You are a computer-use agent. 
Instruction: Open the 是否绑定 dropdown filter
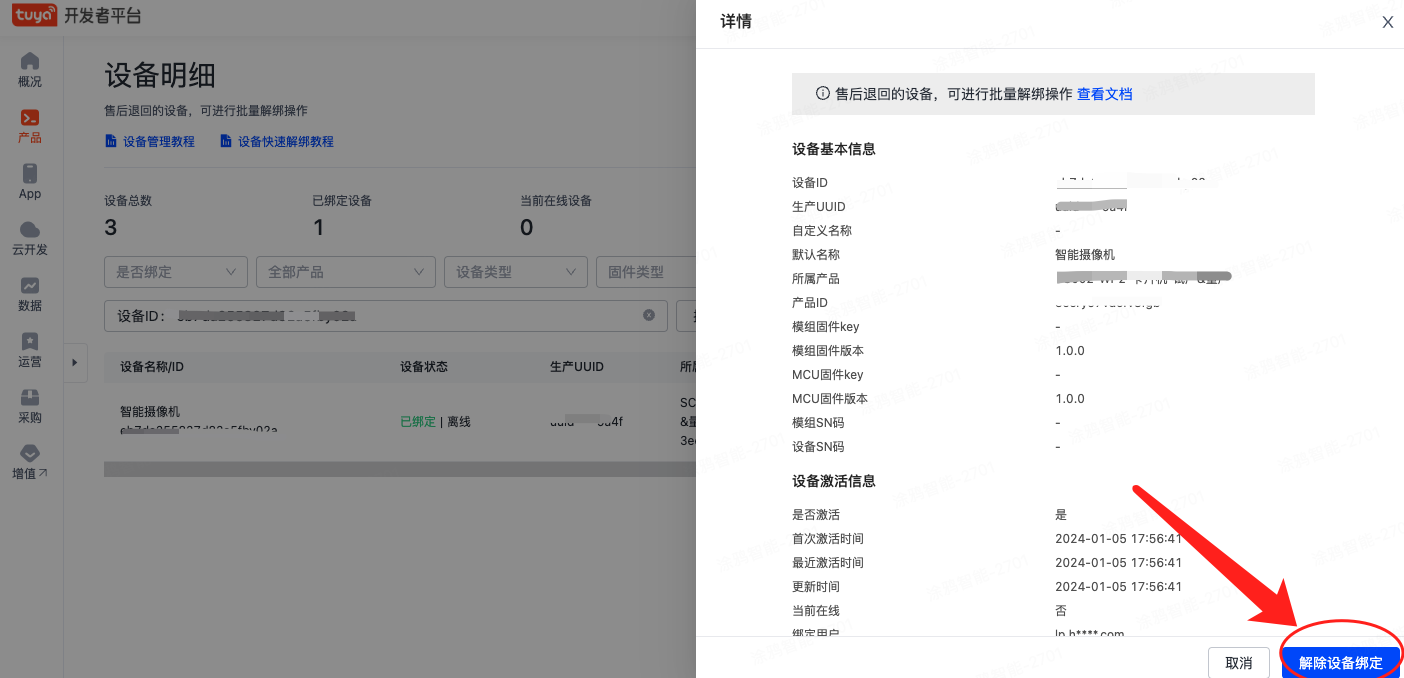point(176,272)
